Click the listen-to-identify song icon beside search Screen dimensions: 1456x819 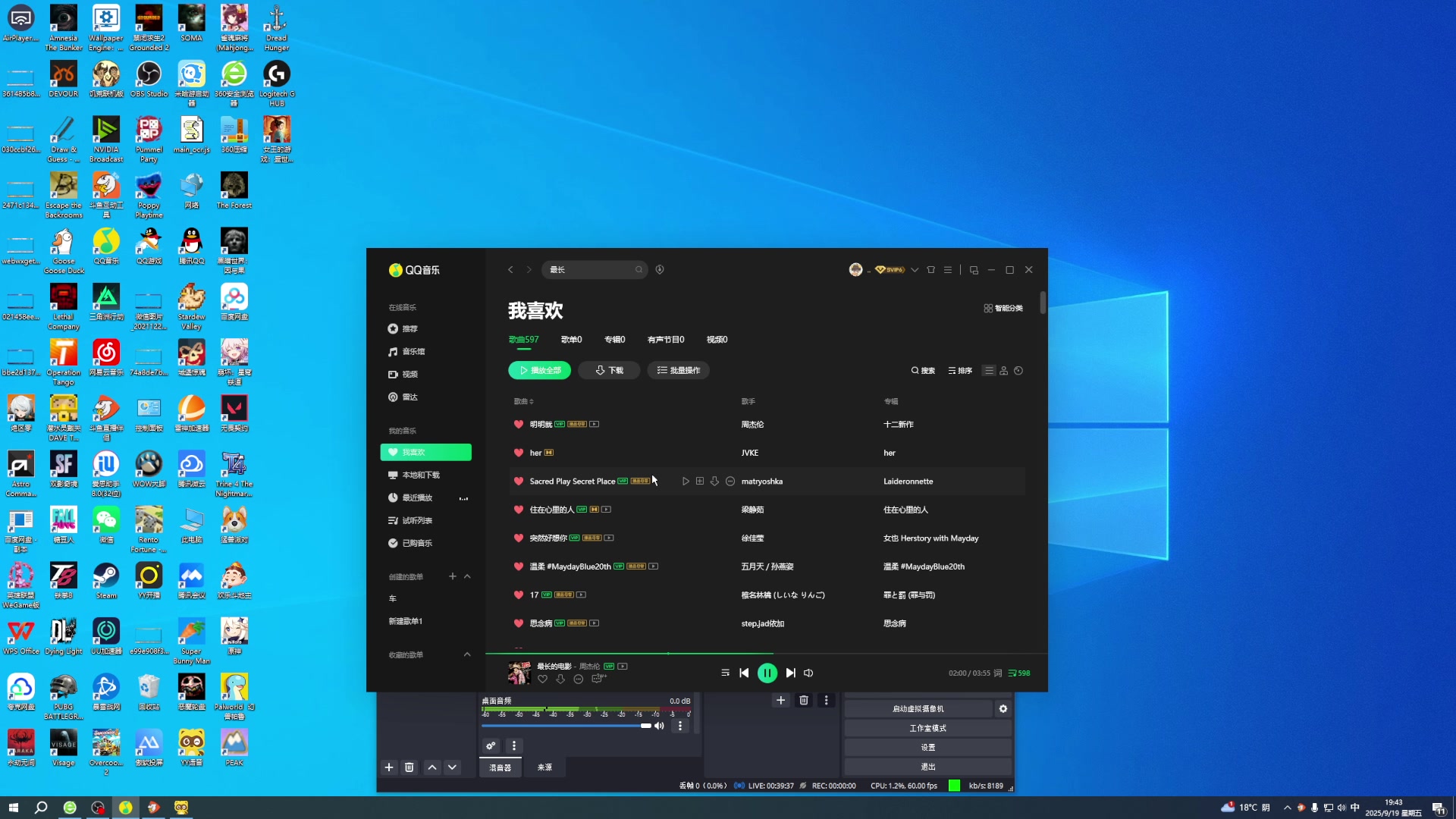[x=660, y=269]
